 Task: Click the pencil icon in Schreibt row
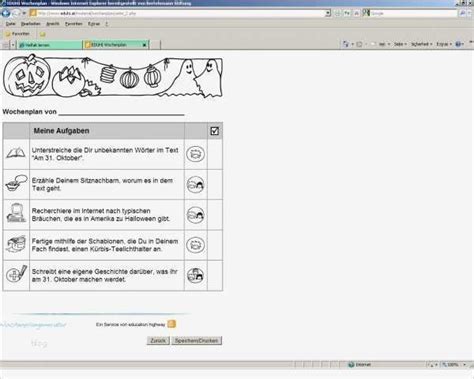click(x=16, y=274)
